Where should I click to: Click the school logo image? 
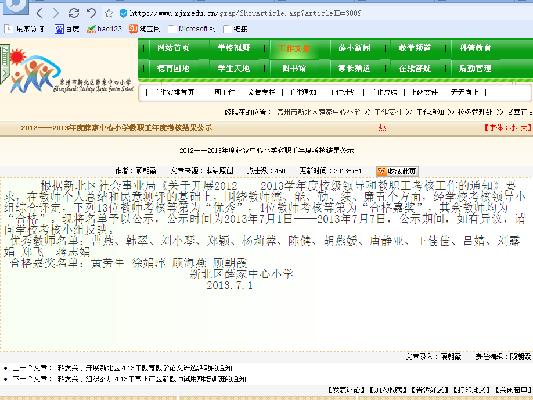pos(67,70)
